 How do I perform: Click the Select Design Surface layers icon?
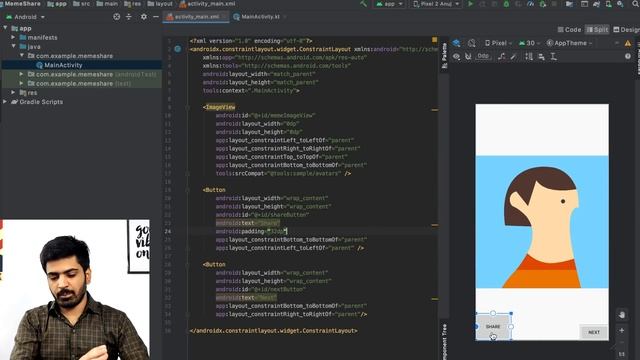[x=457, y=43]
